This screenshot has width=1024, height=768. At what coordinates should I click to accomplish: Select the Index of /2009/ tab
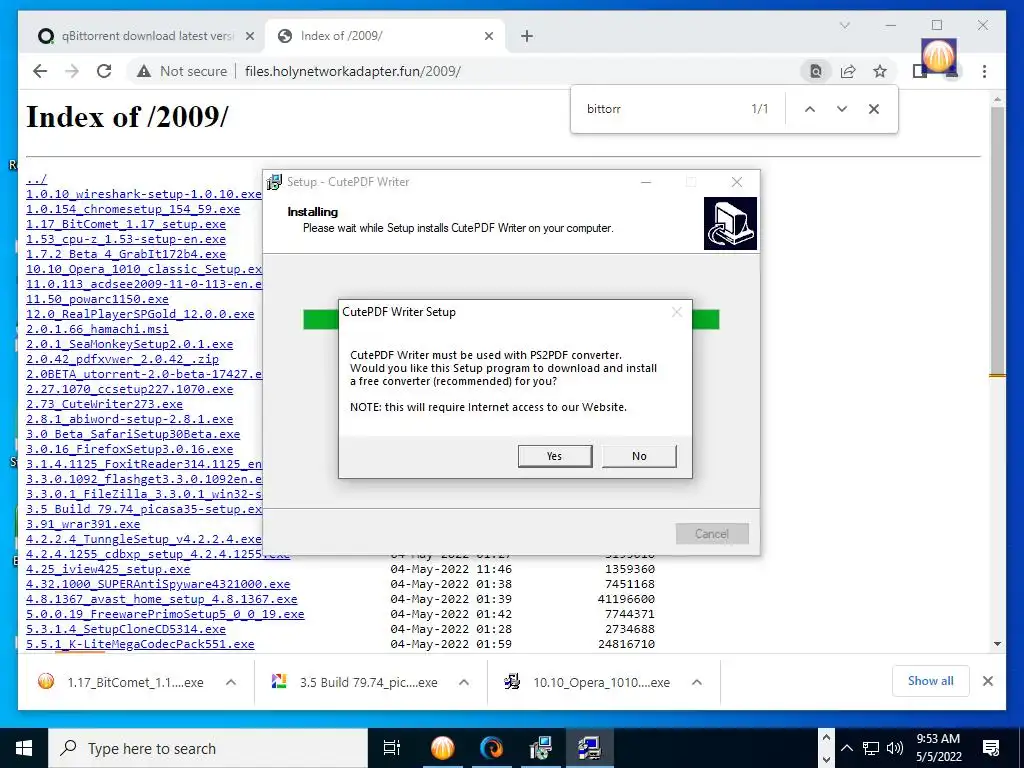(384, 36)
